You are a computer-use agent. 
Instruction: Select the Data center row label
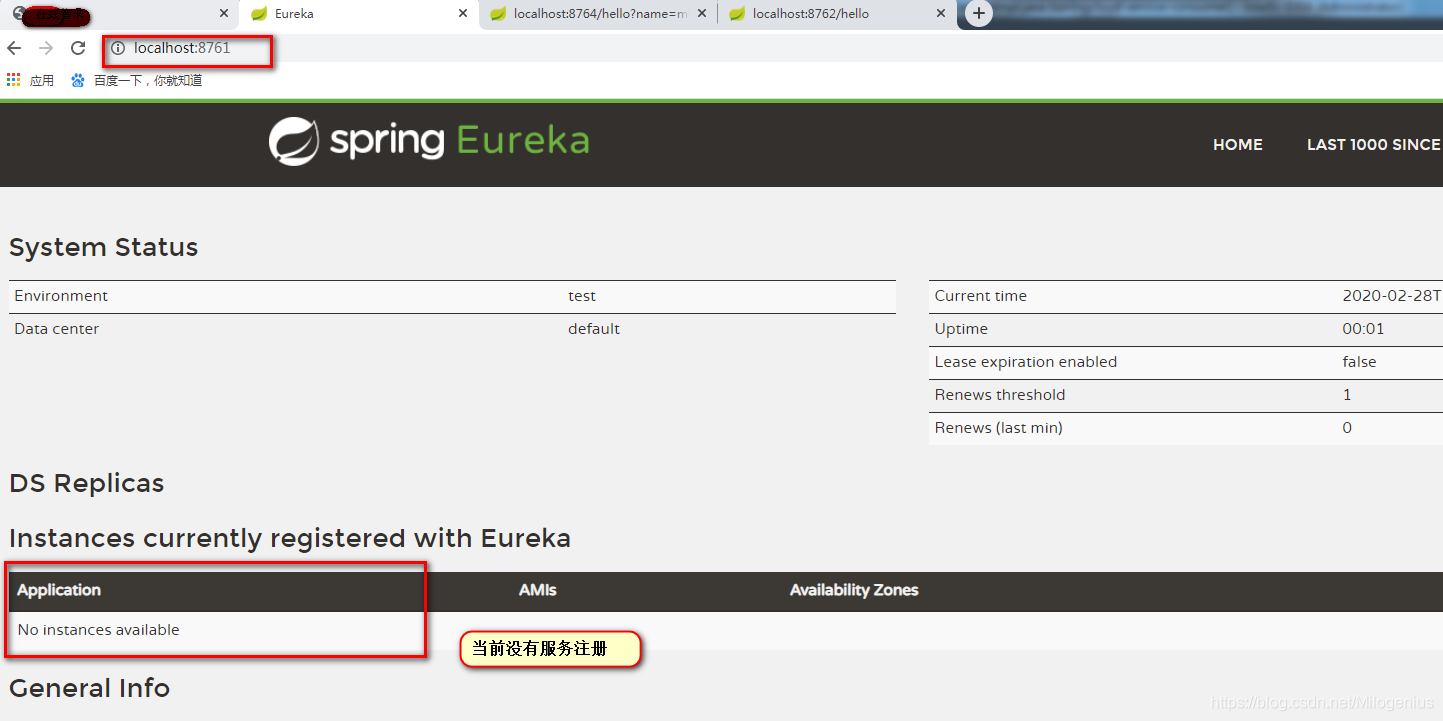[57, 329]
